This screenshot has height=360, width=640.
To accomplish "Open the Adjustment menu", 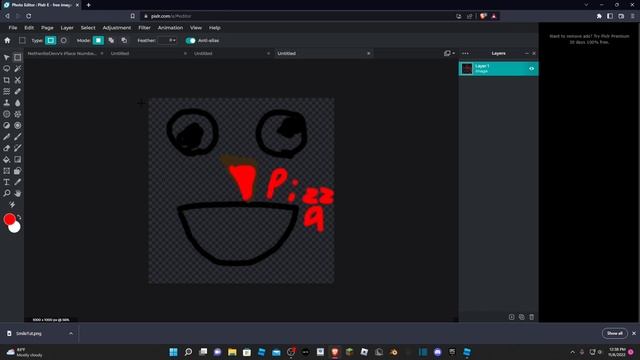I will tap(117, 28).
